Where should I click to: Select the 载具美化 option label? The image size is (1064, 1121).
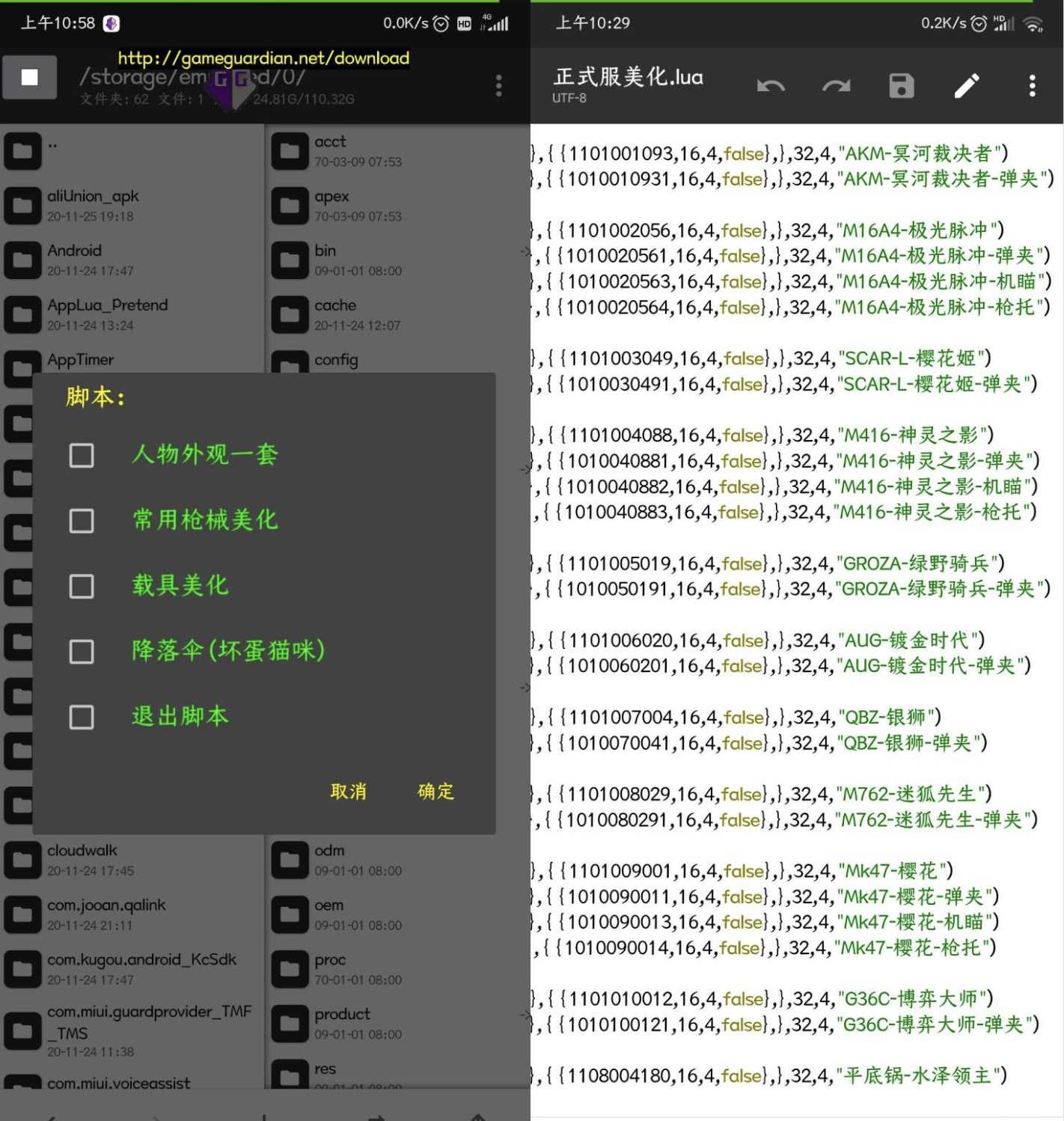click(x=180, y=586)
